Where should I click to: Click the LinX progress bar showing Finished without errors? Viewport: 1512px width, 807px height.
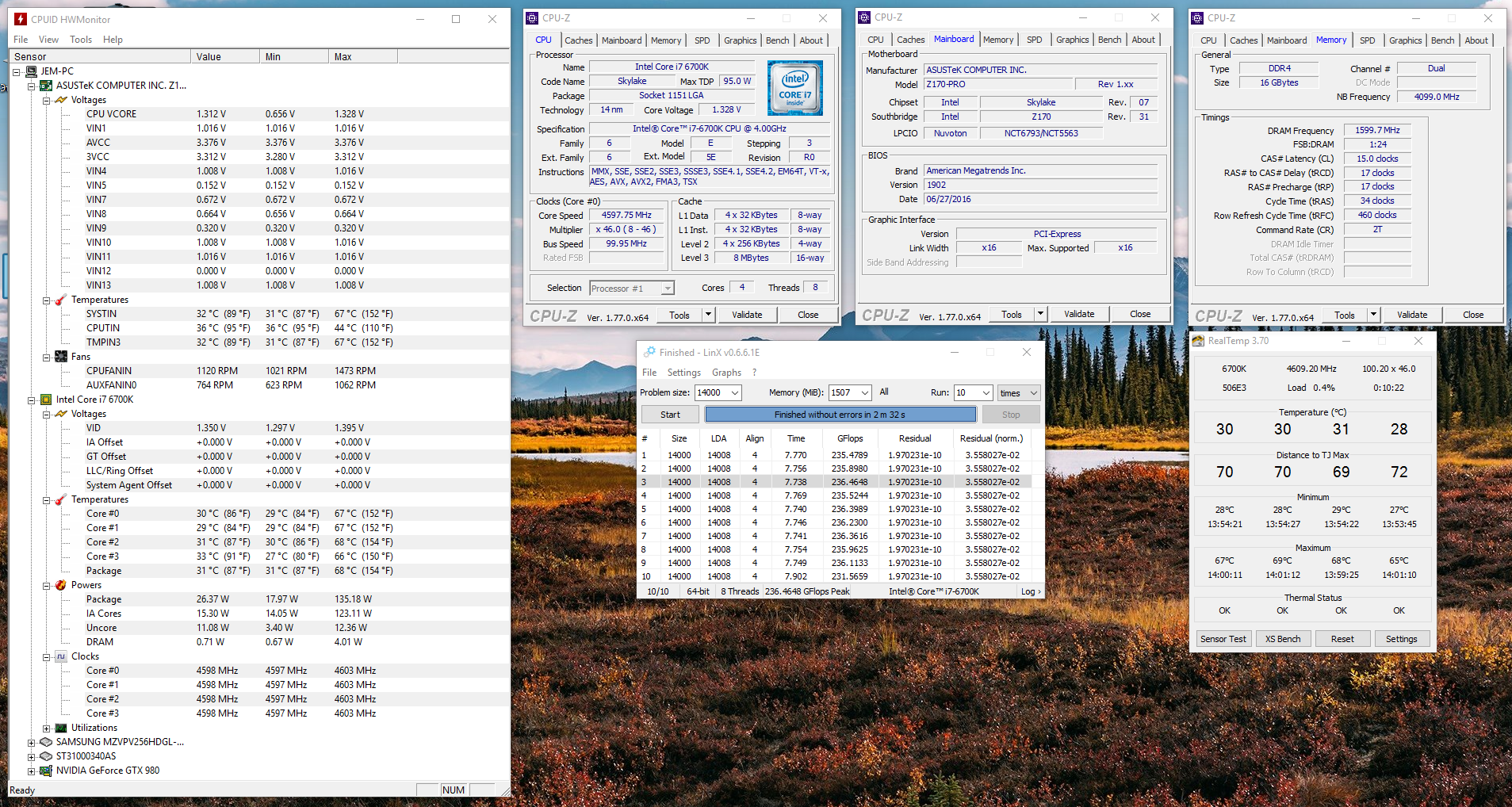click(x=840, y=415)
